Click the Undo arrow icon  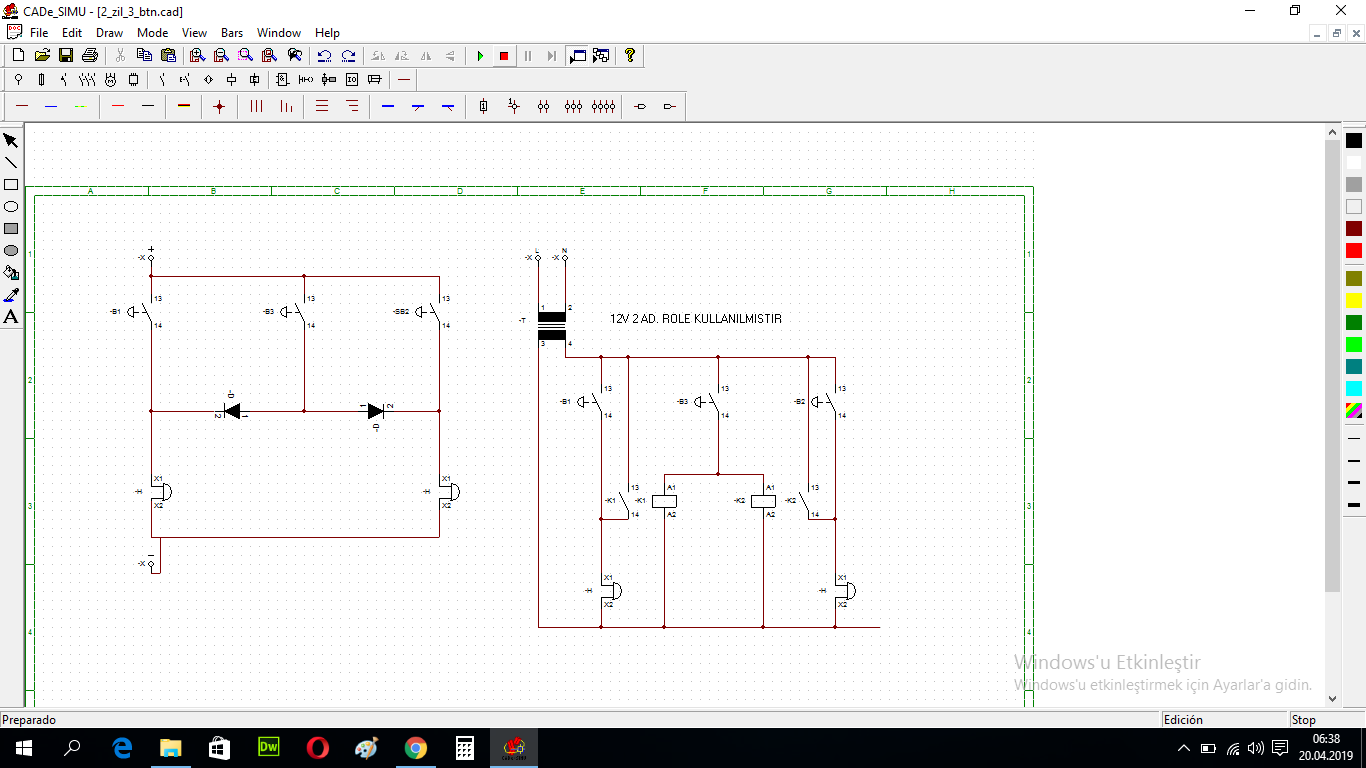(324, 56)
